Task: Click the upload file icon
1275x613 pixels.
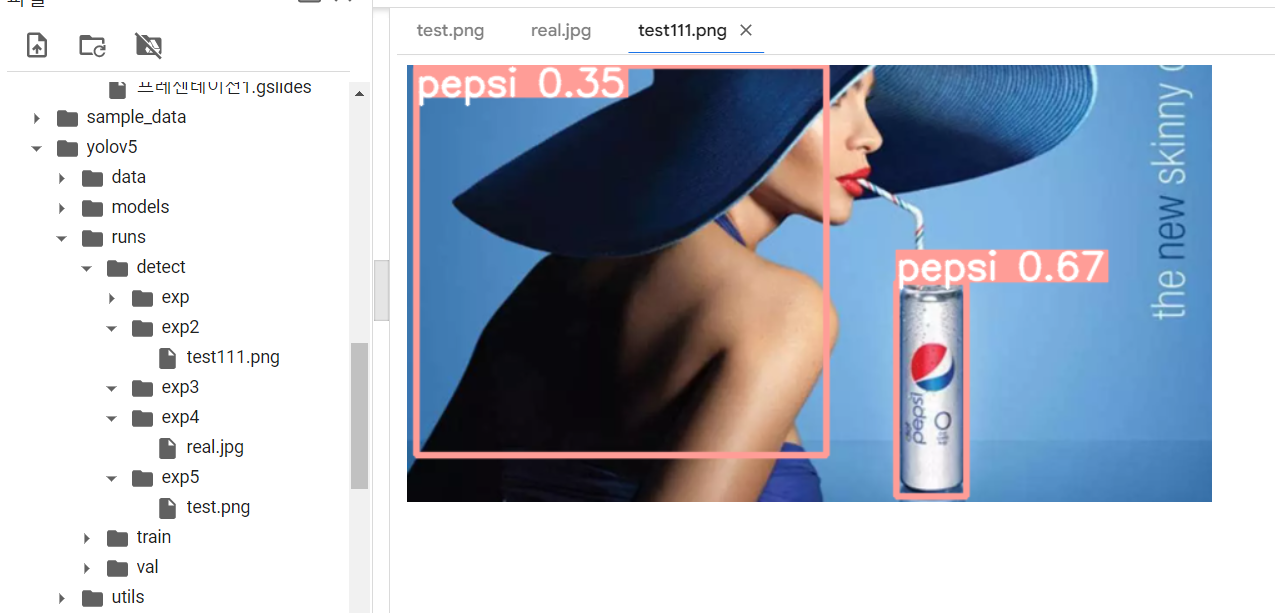Action: 37,45
